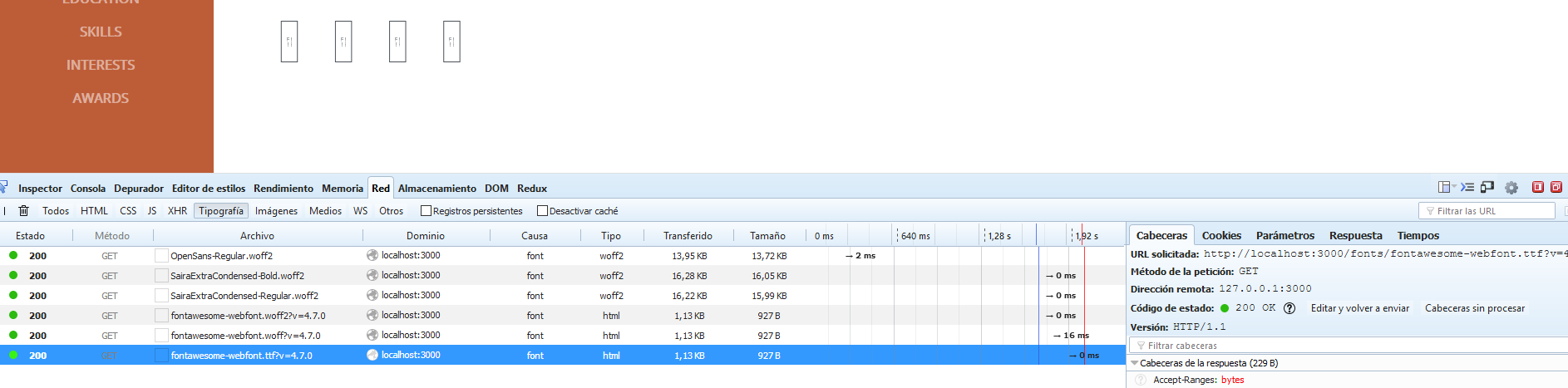Viewport: 1568px width, 388px height.
Task: Toggle JS request filter
Action: [x=152, y=211]
